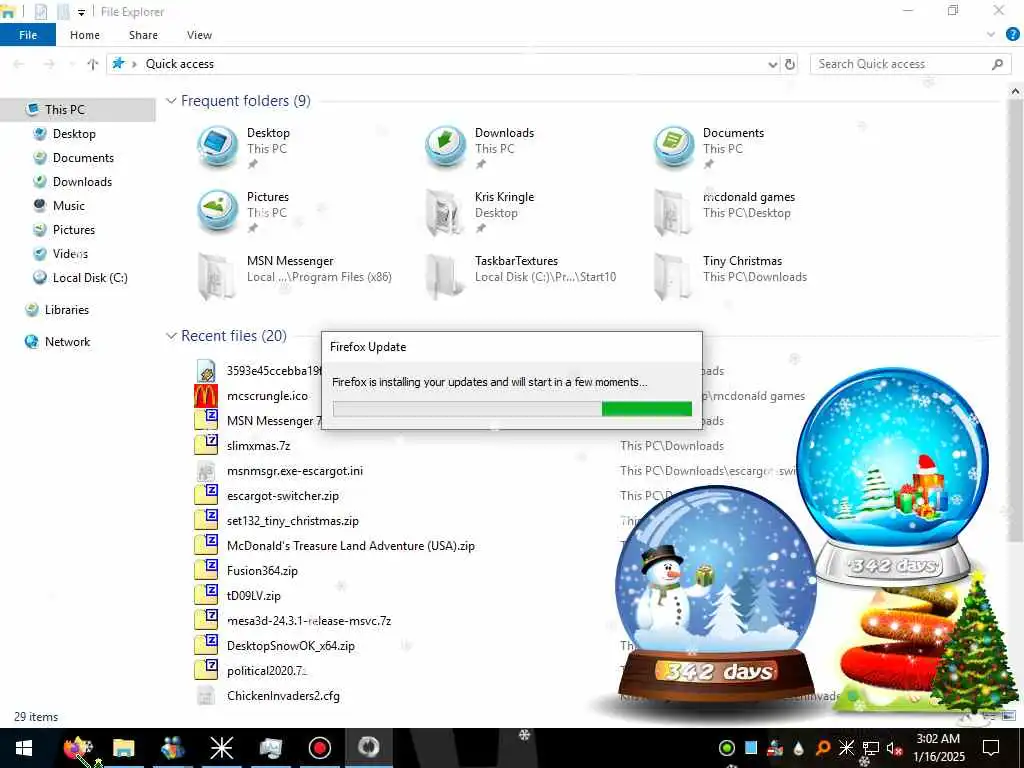Open the address bar history dropdown
The image size is (1024, 768).
click(773, 64)
